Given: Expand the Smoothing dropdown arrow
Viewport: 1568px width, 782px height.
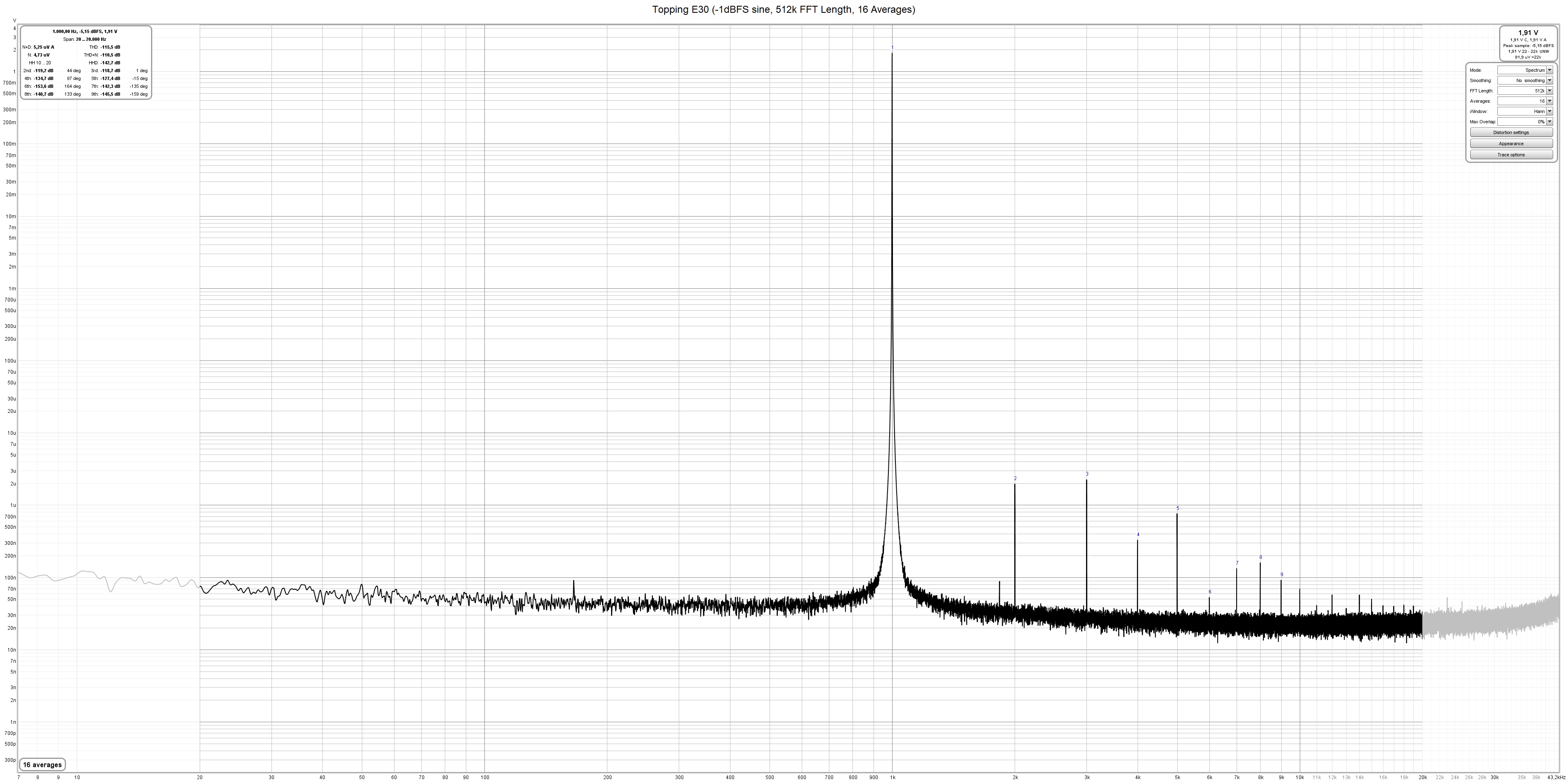Looking at the screenshot, I should [1549, 80].
